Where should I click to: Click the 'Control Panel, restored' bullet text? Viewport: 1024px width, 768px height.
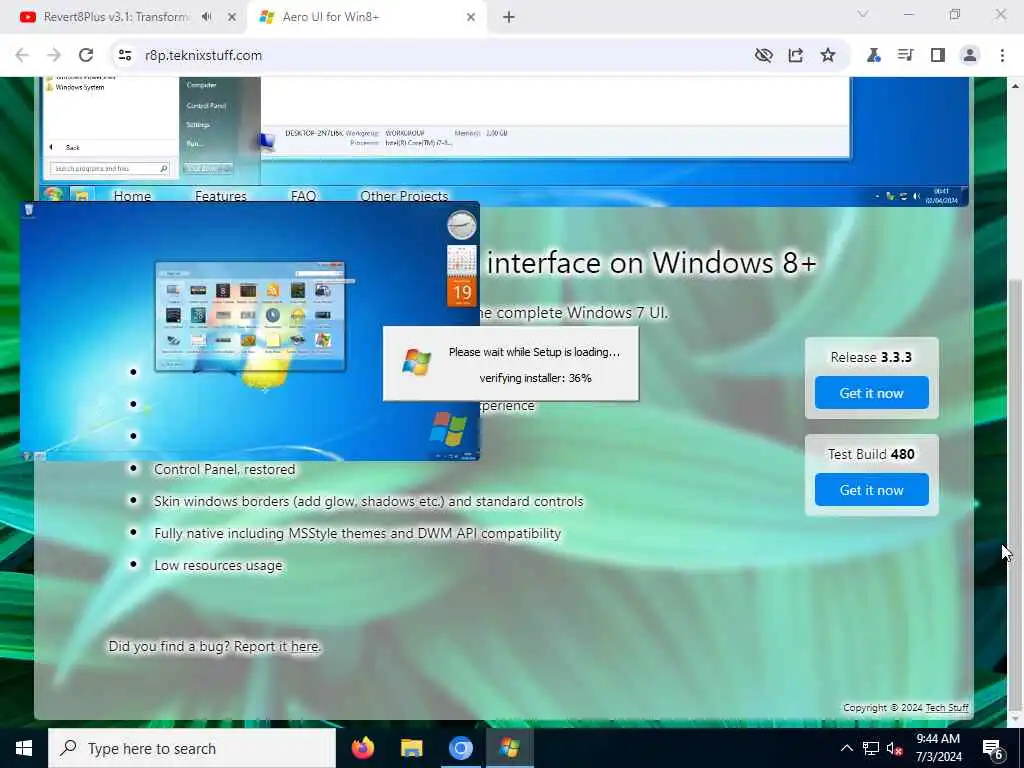[x=225, y=470]
